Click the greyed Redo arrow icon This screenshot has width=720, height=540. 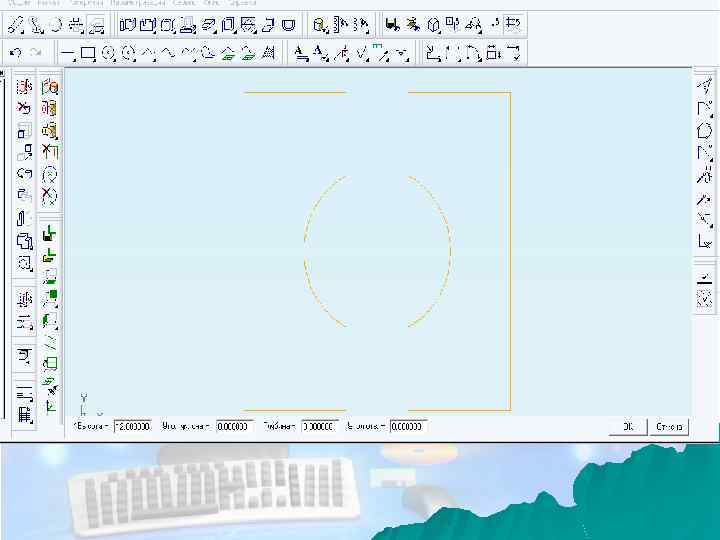coord(35,53)
